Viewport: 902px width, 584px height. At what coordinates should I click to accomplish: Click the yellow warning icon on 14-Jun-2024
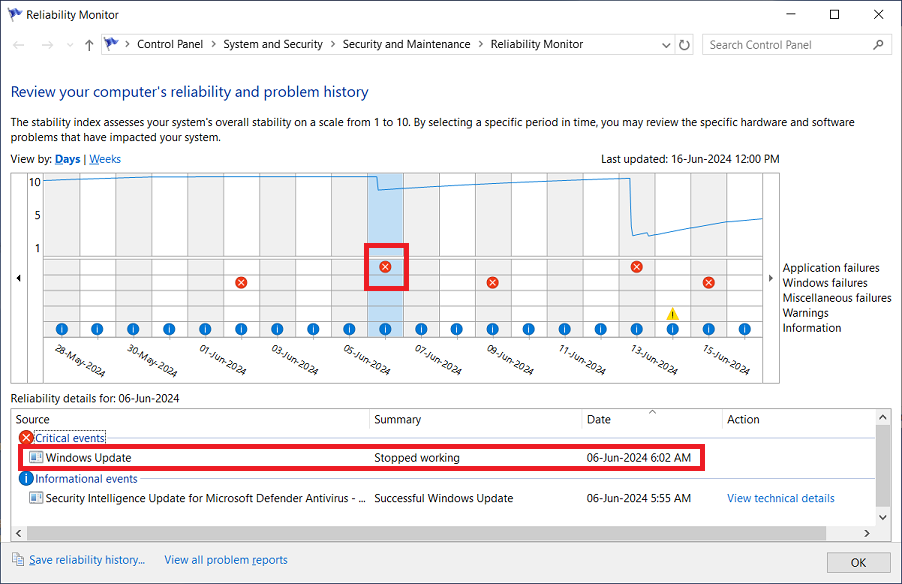[x=672, y=314]
